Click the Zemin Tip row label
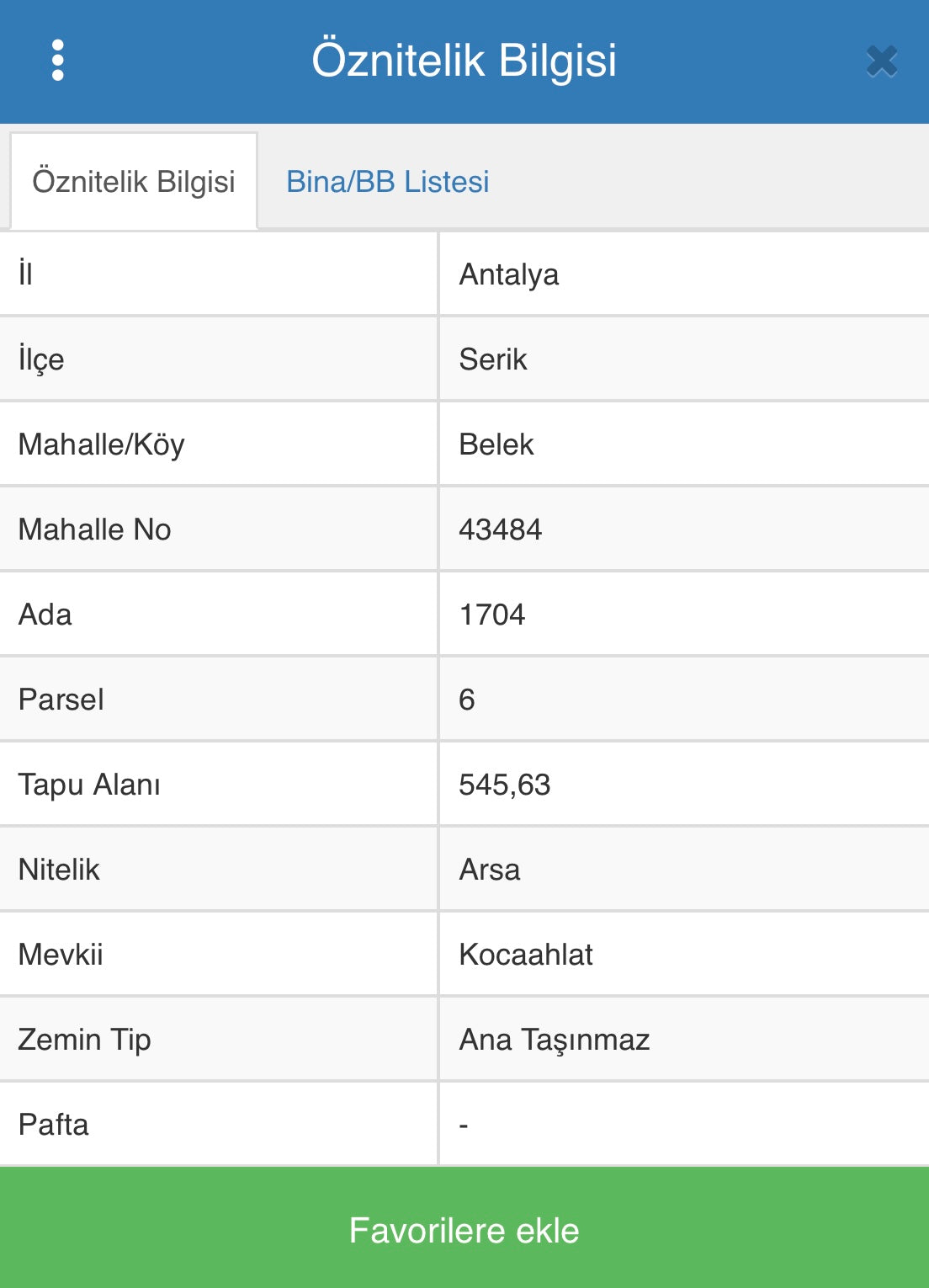Screen dimensions: 929x1288 coord(84,1040)
